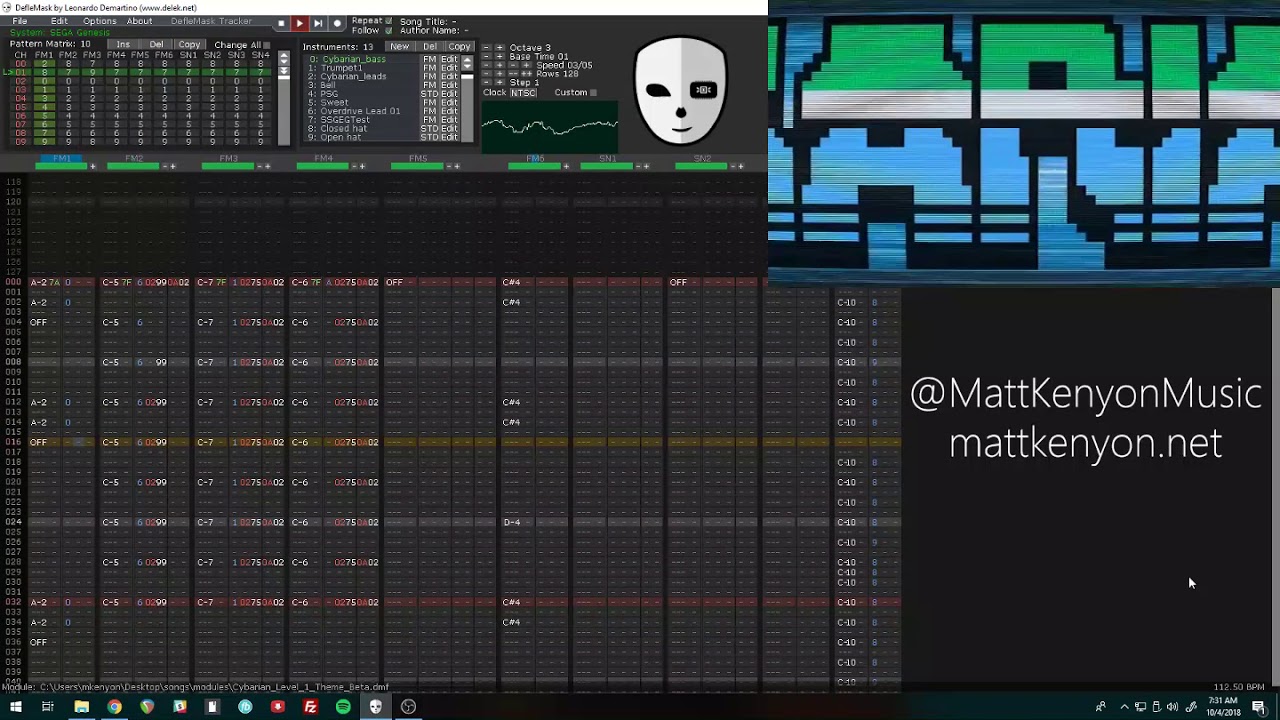Viewport: 1280px width, 720px height.
Task: Edit the Trumpet1 instrument
Action: point(449,68)
